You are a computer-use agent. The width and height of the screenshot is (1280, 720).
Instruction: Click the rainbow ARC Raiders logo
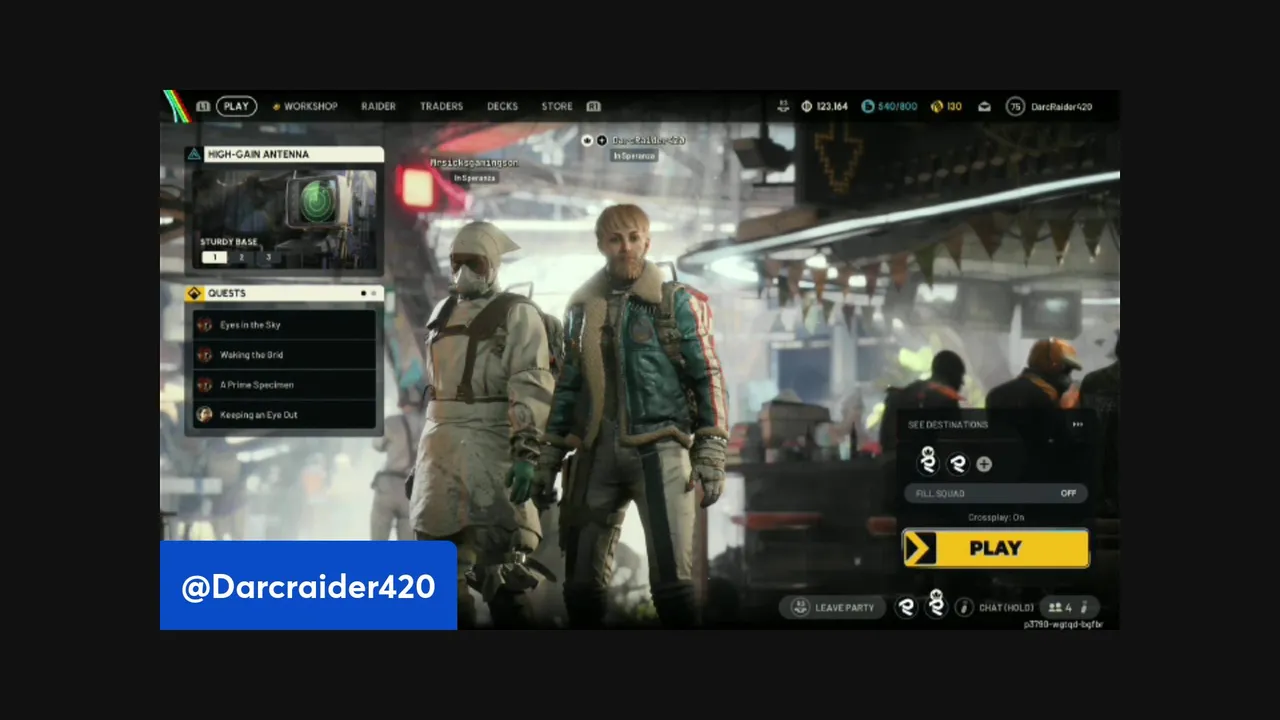[x=177, y=106]
